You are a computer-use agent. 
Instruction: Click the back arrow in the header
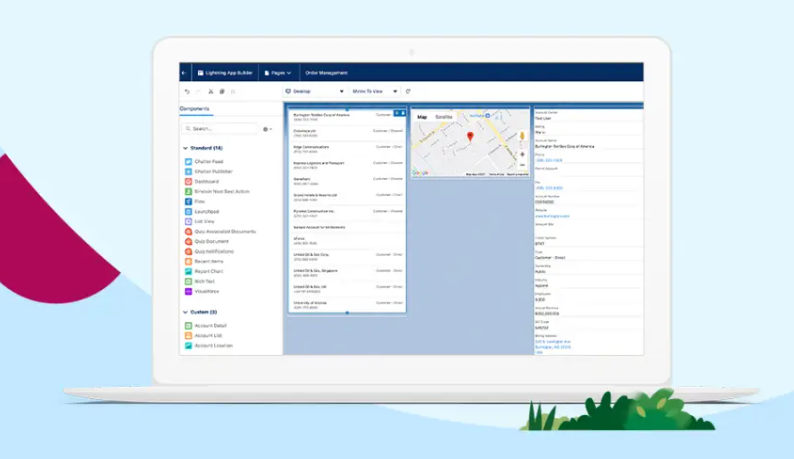(184, 73)
